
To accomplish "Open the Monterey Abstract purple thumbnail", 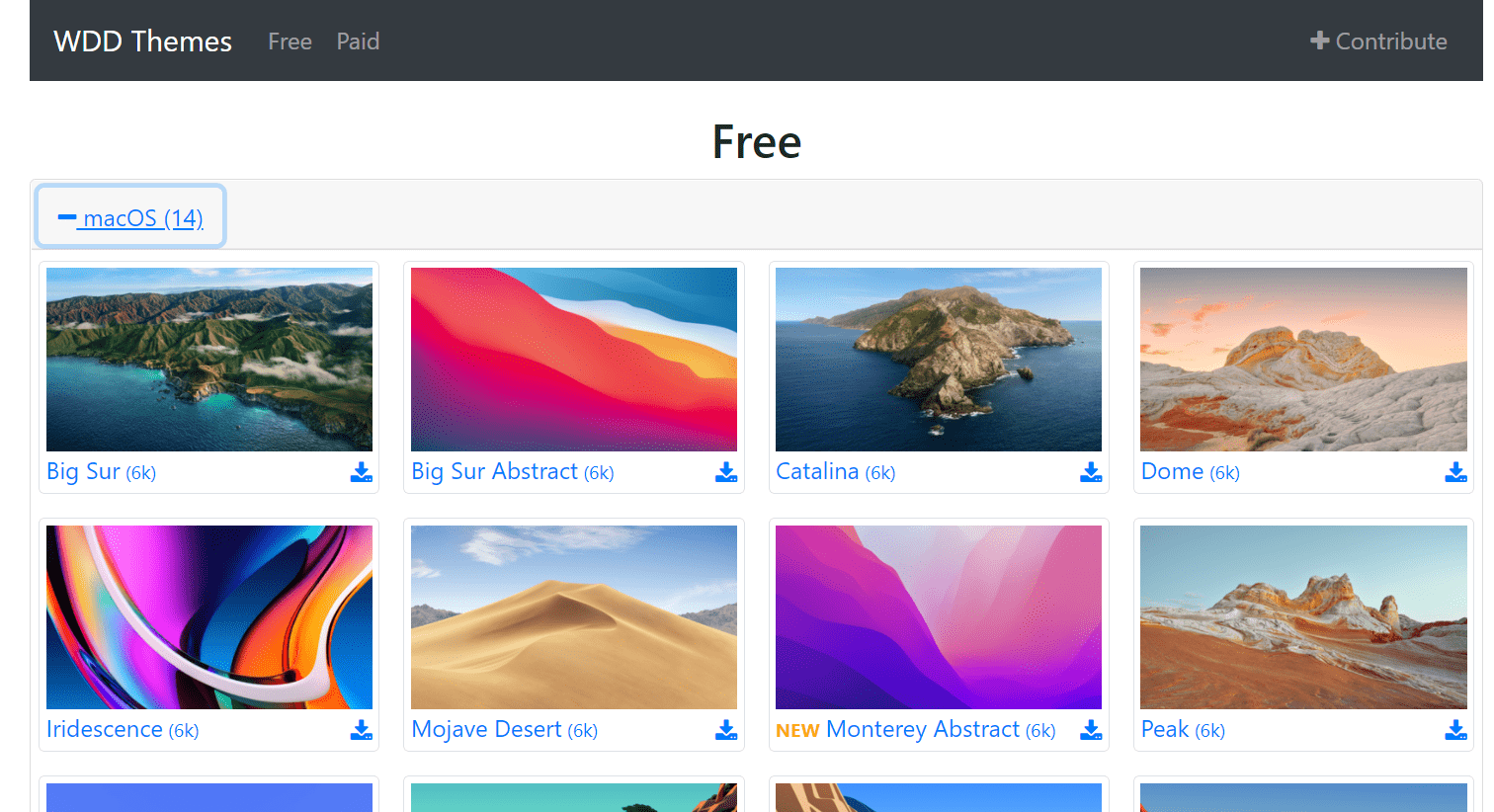I will click(939, 617).
